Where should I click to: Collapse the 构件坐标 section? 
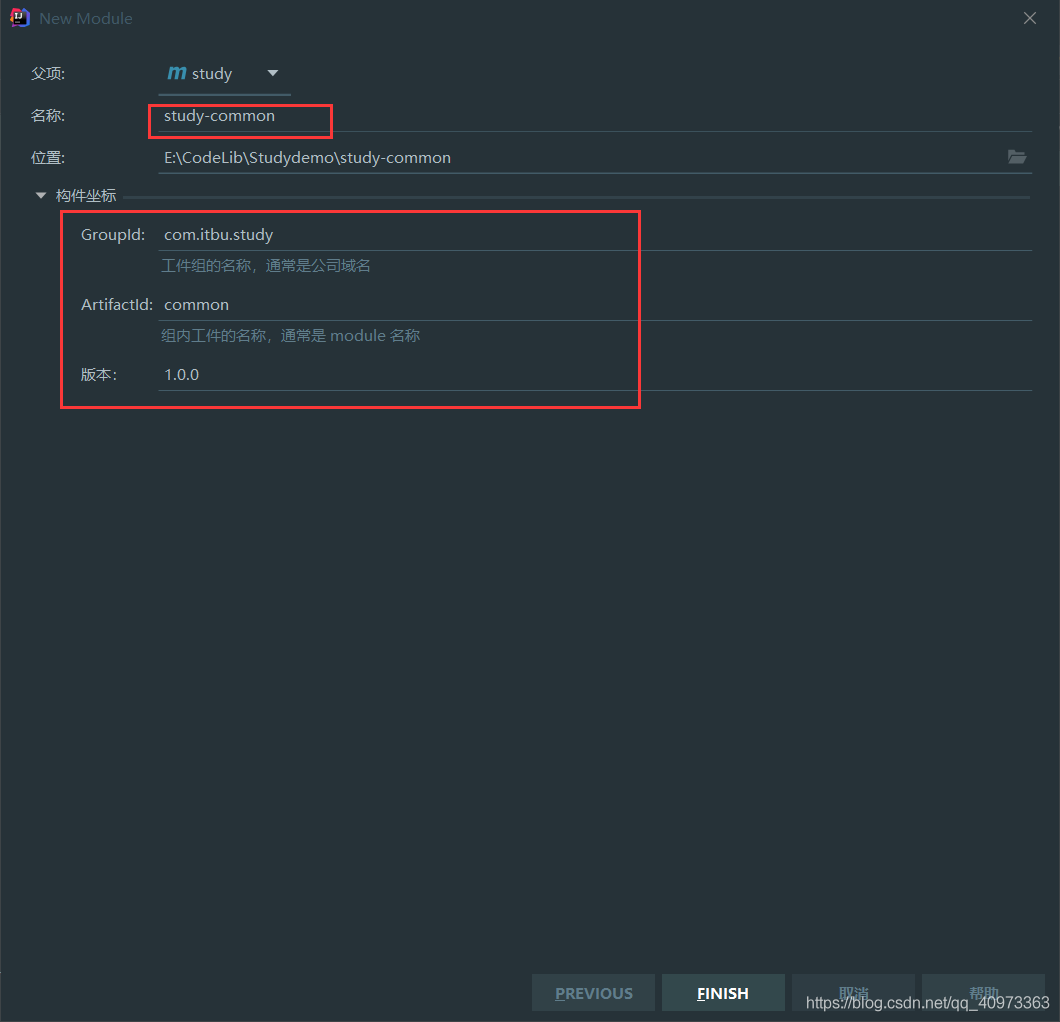click(40, 195)
